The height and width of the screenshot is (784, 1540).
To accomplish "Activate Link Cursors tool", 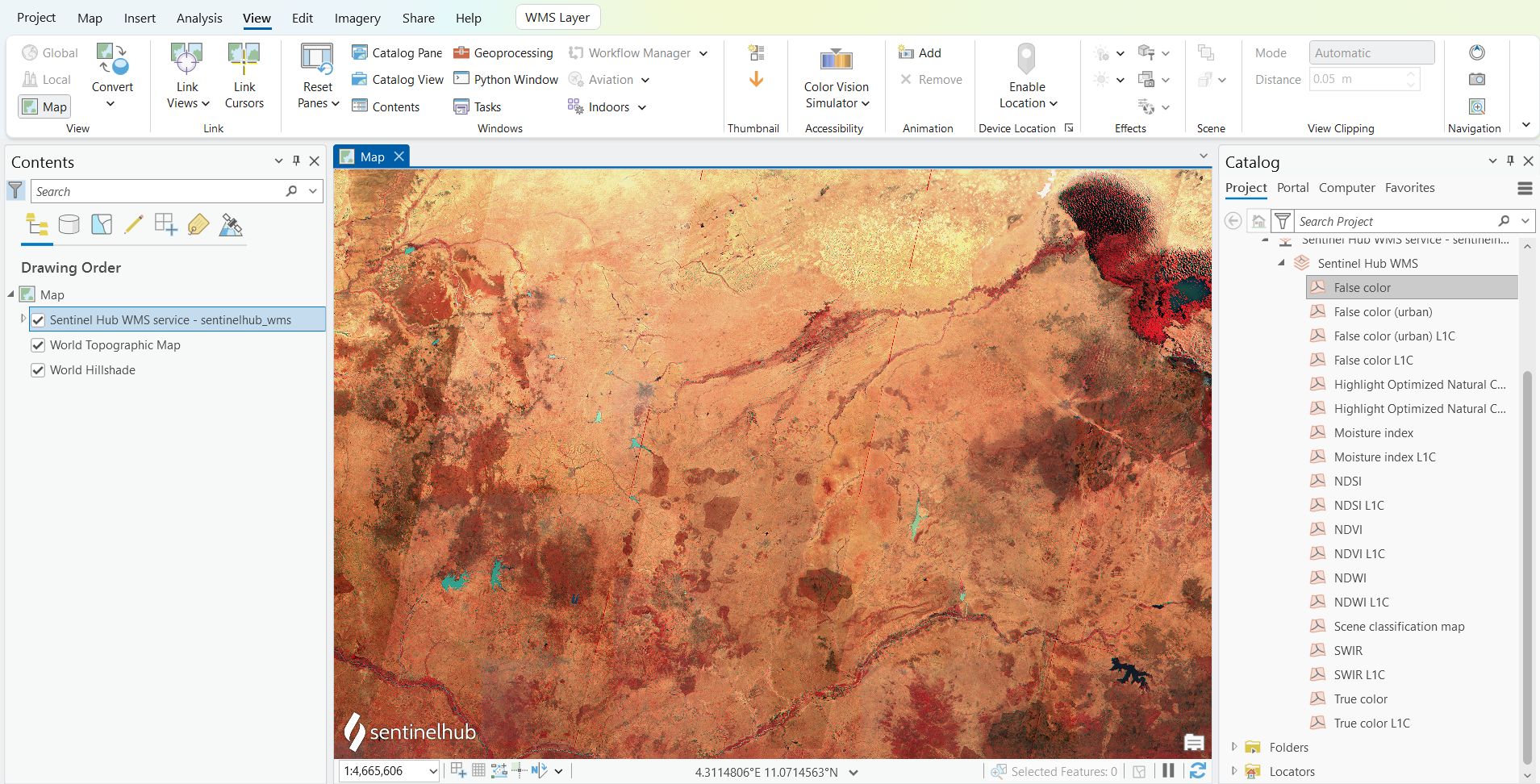I will [x=244, y=77].
